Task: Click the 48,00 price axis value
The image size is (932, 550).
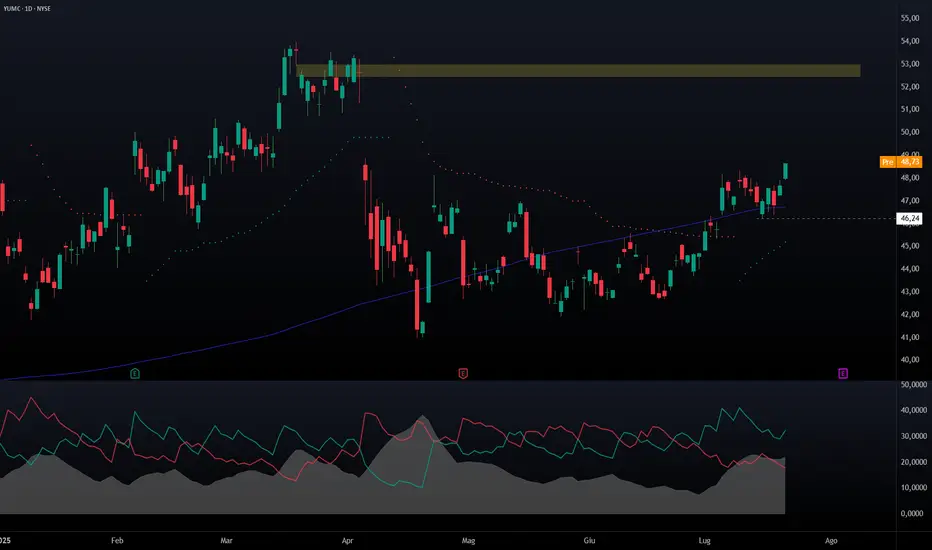Action: tap(910, 177)
